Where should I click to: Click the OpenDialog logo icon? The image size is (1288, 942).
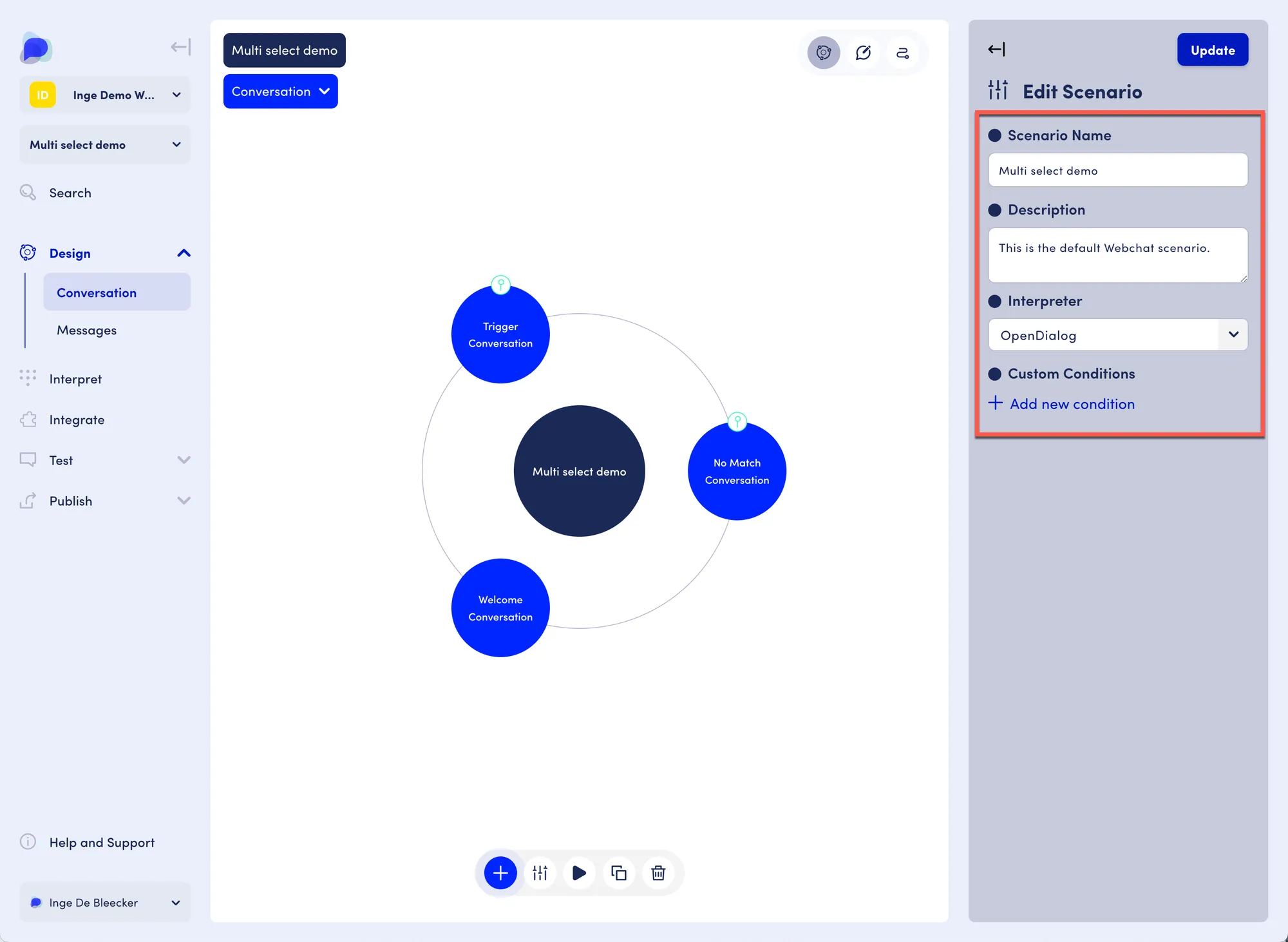coord(35,48)
